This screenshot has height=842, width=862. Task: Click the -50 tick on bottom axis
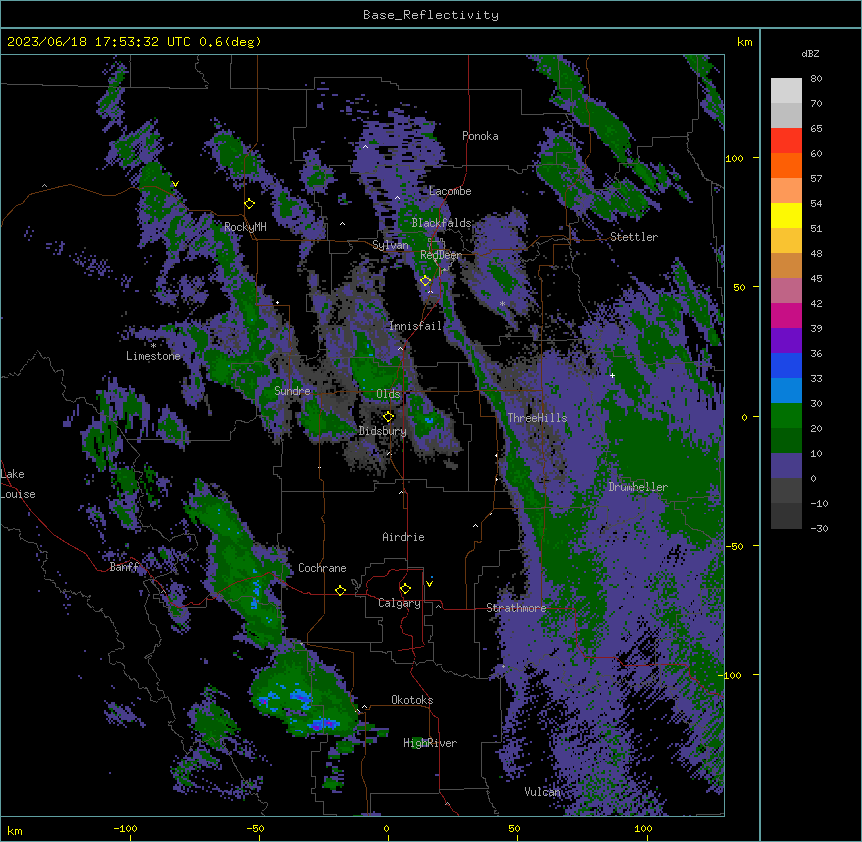[x=255, y=828]
